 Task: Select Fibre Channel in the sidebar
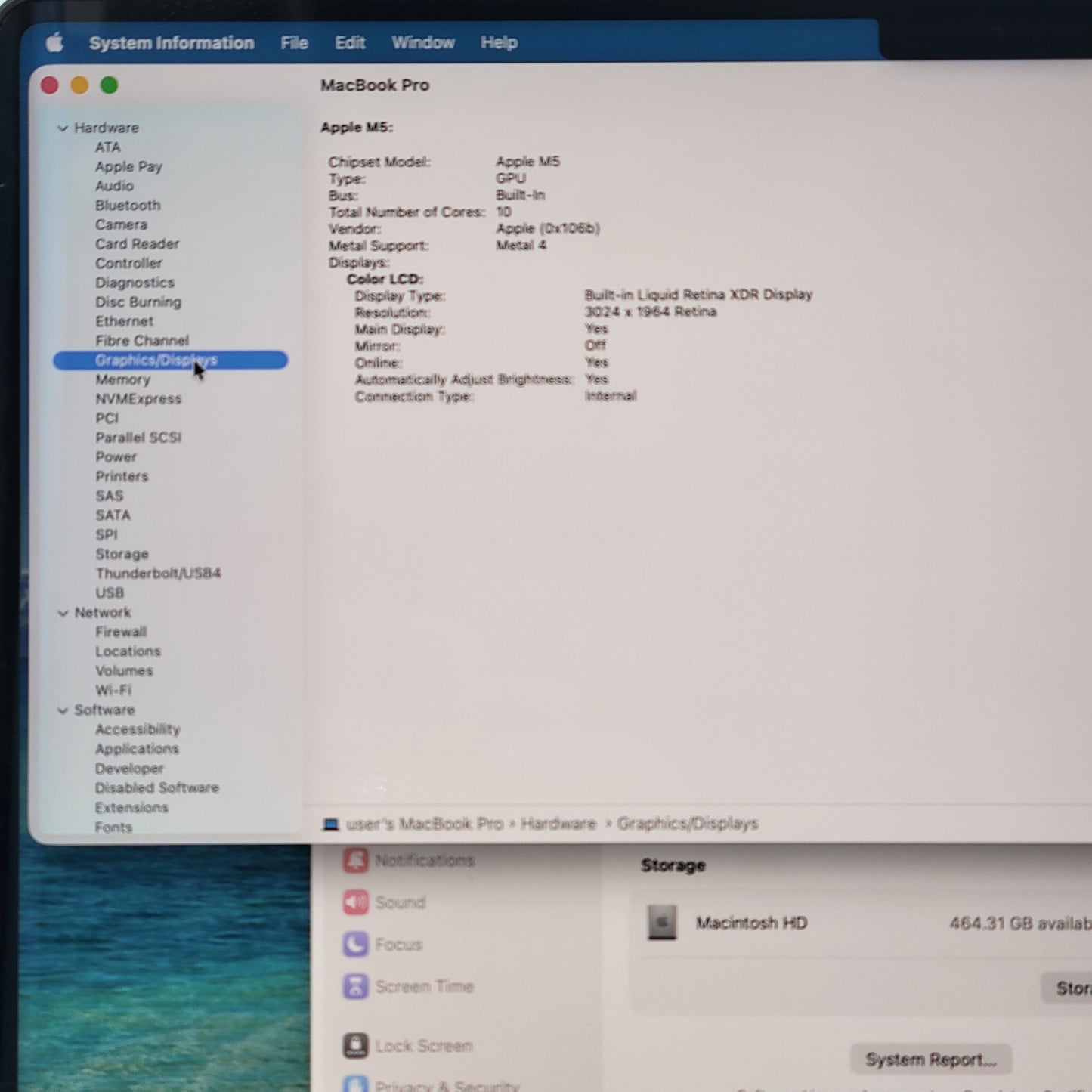[x=142, y=341]
